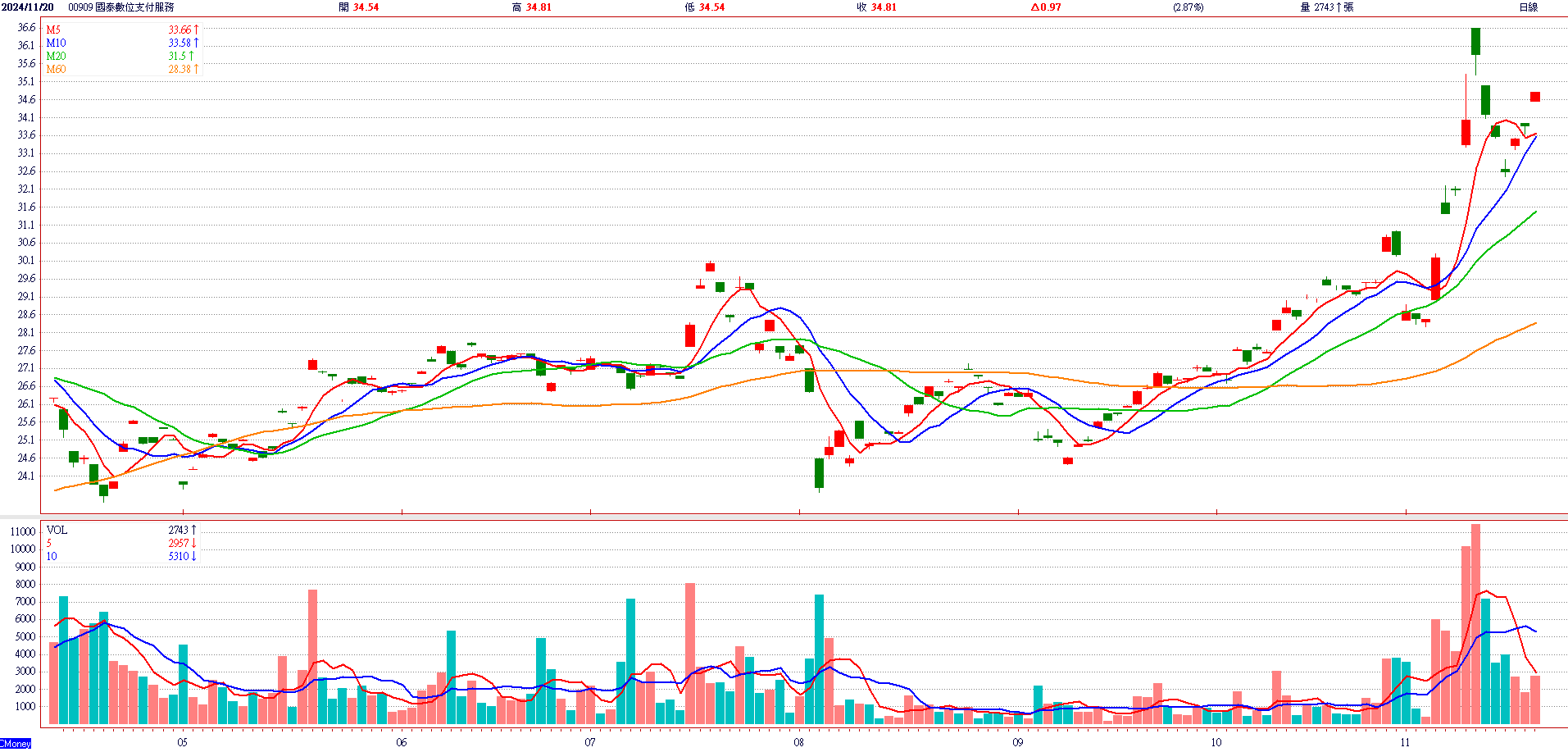
Task: Click the CMoney logo in the bottom corner
Action: tap(16, 744)
